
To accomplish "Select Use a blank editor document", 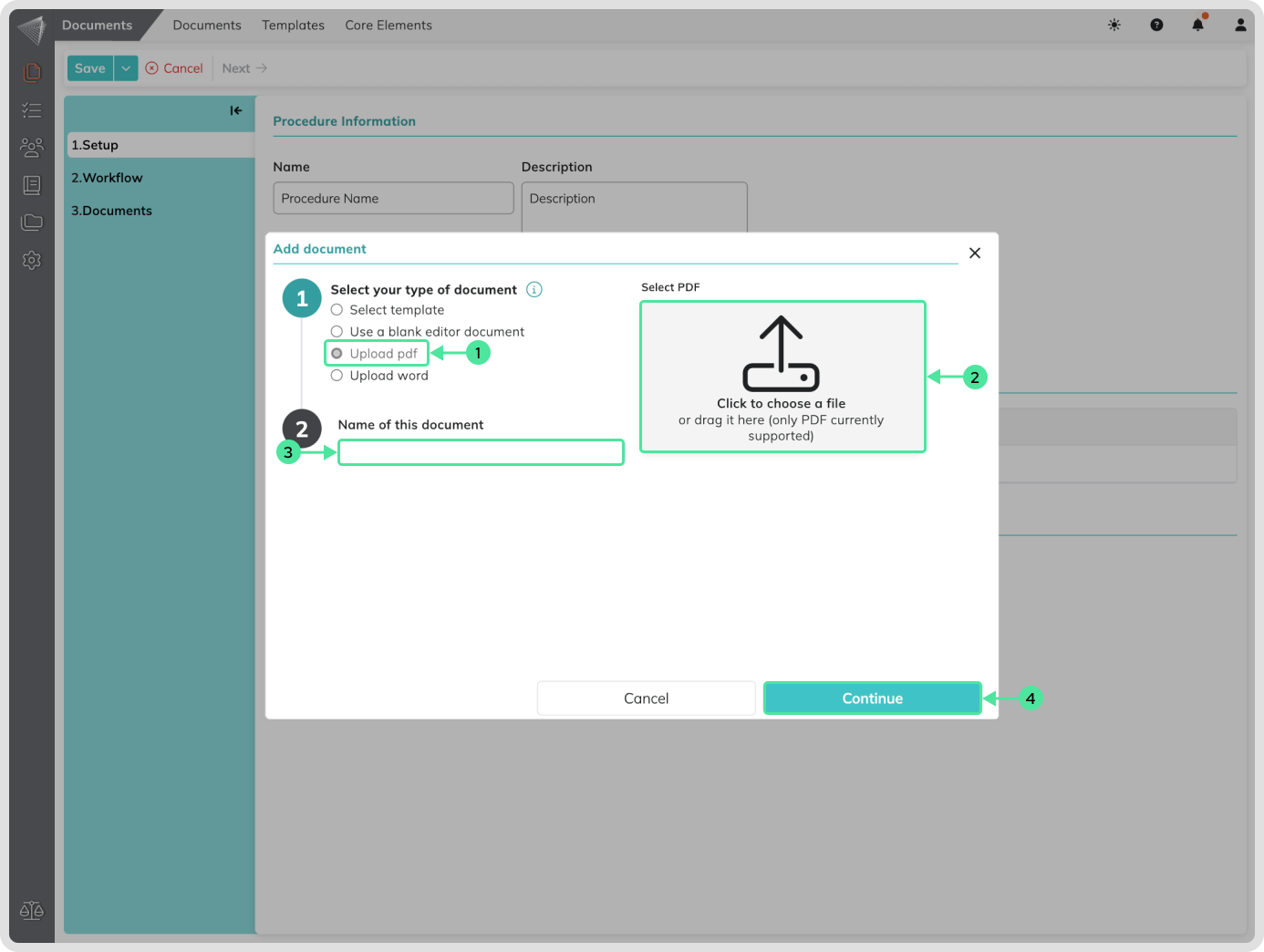I will point(337,332).
